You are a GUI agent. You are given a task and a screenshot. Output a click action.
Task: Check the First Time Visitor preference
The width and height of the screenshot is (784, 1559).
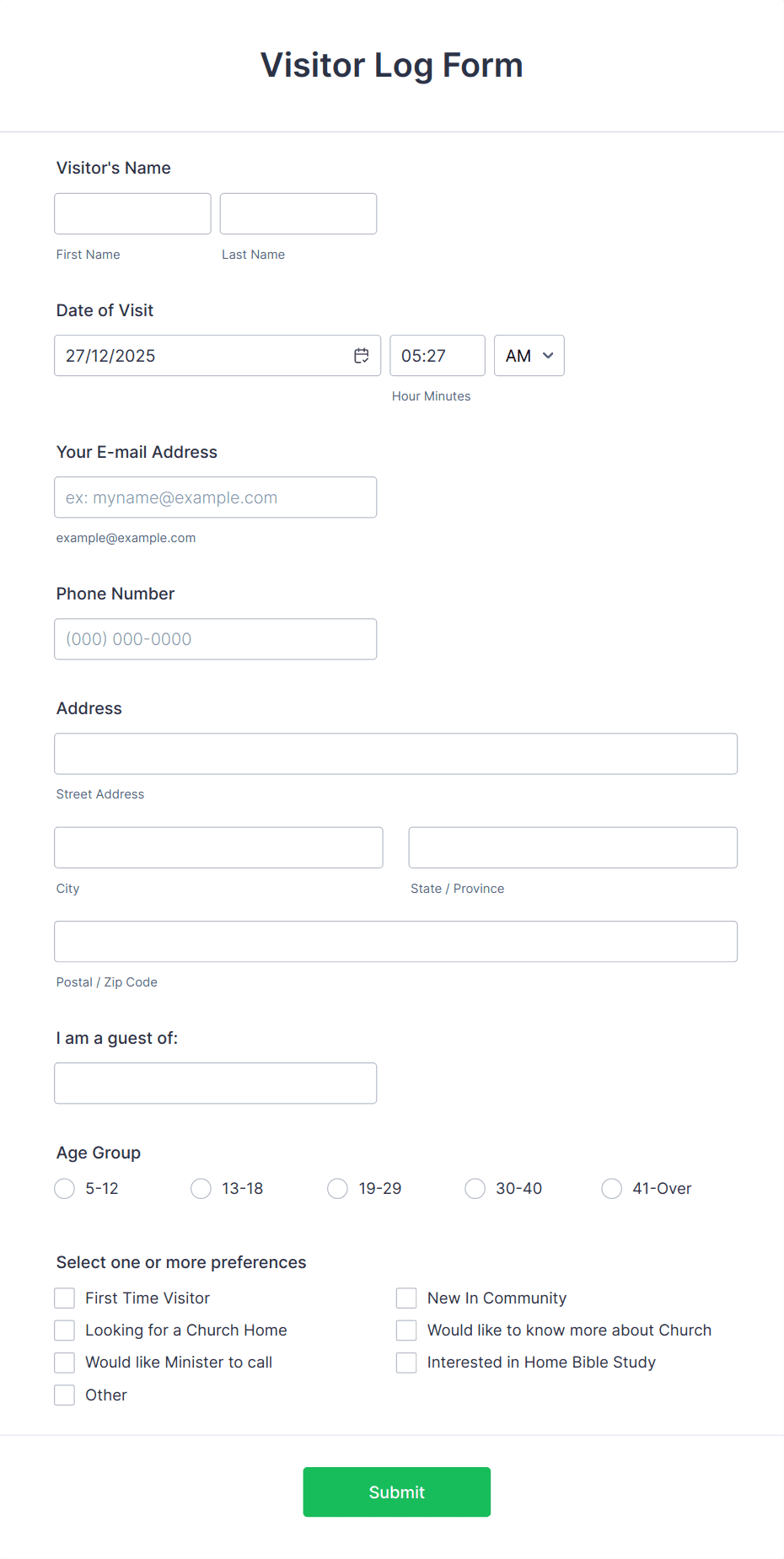pos(64,1298)
